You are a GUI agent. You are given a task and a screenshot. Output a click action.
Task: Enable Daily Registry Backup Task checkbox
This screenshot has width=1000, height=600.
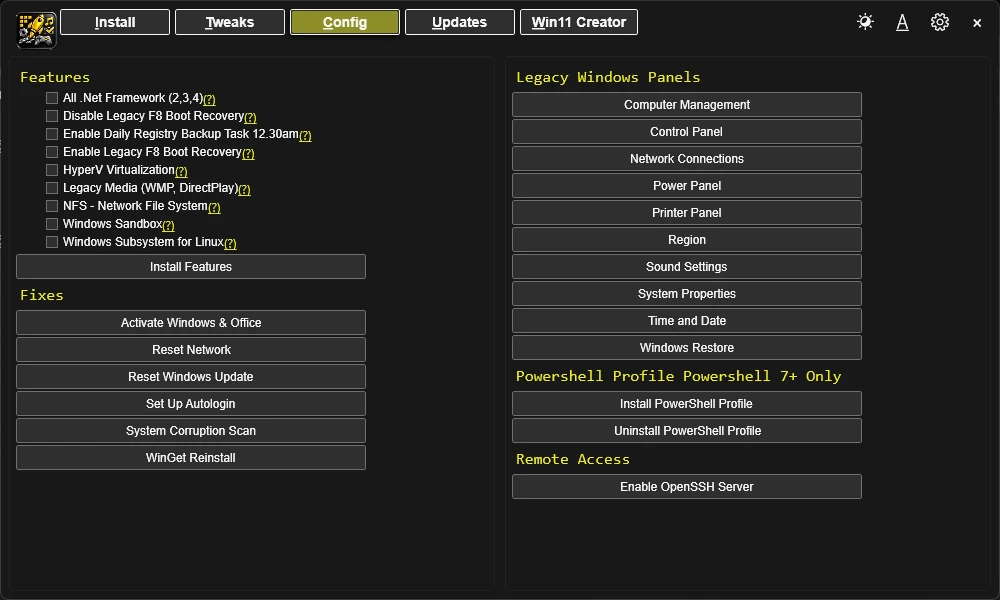(x=52, y=134)
